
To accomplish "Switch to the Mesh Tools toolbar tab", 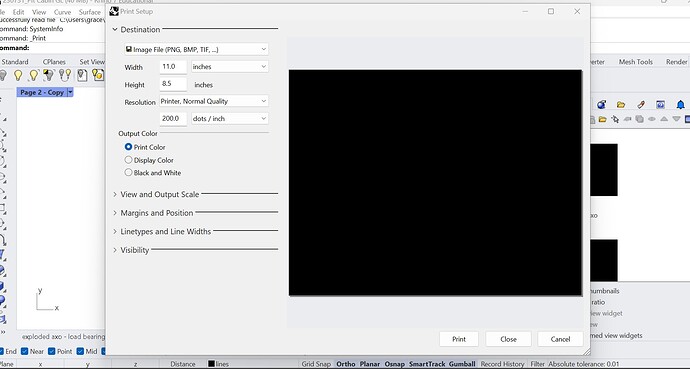I will pyautogui.click(x=635, y=62).
